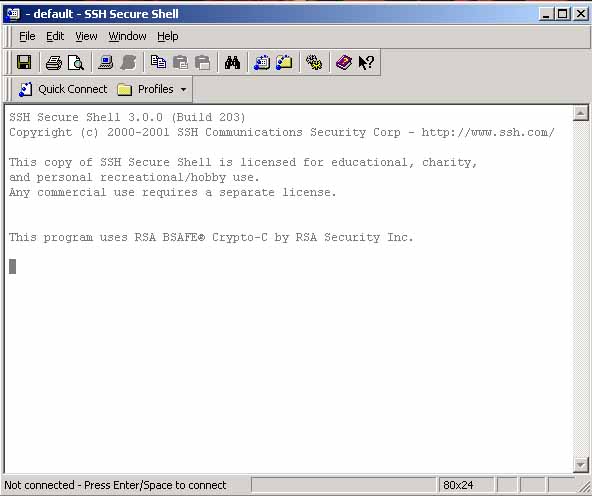Open the File menu

(x=27, y=36)
